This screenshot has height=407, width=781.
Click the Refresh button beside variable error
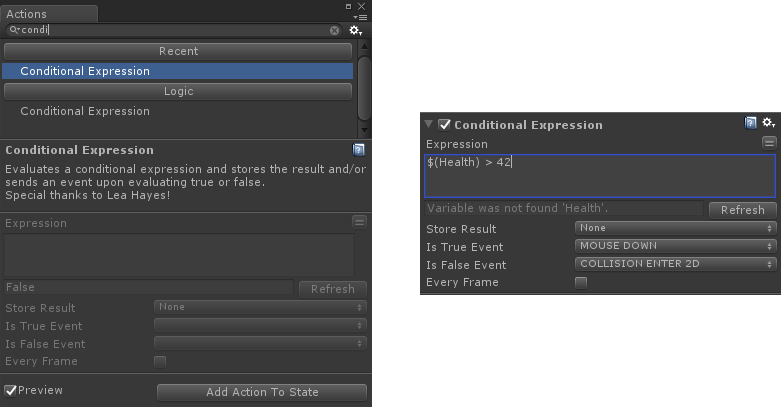point(742,210)
